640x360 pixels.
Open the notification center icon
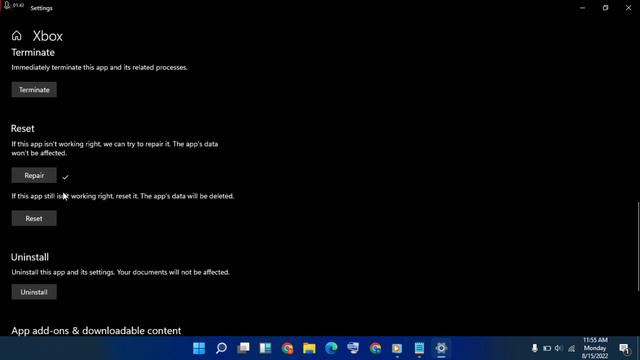click(624, 349)
